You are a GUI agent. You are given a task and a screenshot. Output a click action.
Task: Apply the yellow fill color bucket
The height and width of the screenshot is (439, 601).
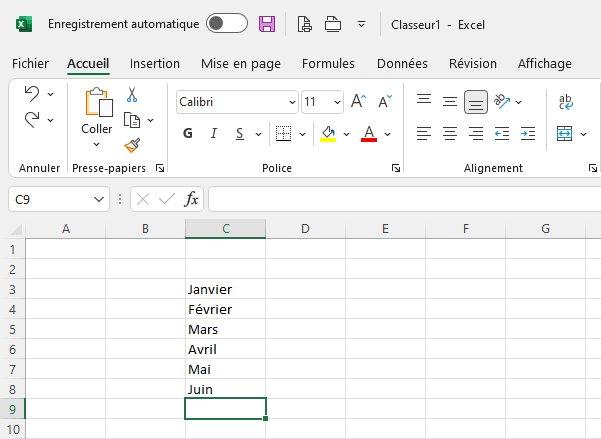coord(328,134)
